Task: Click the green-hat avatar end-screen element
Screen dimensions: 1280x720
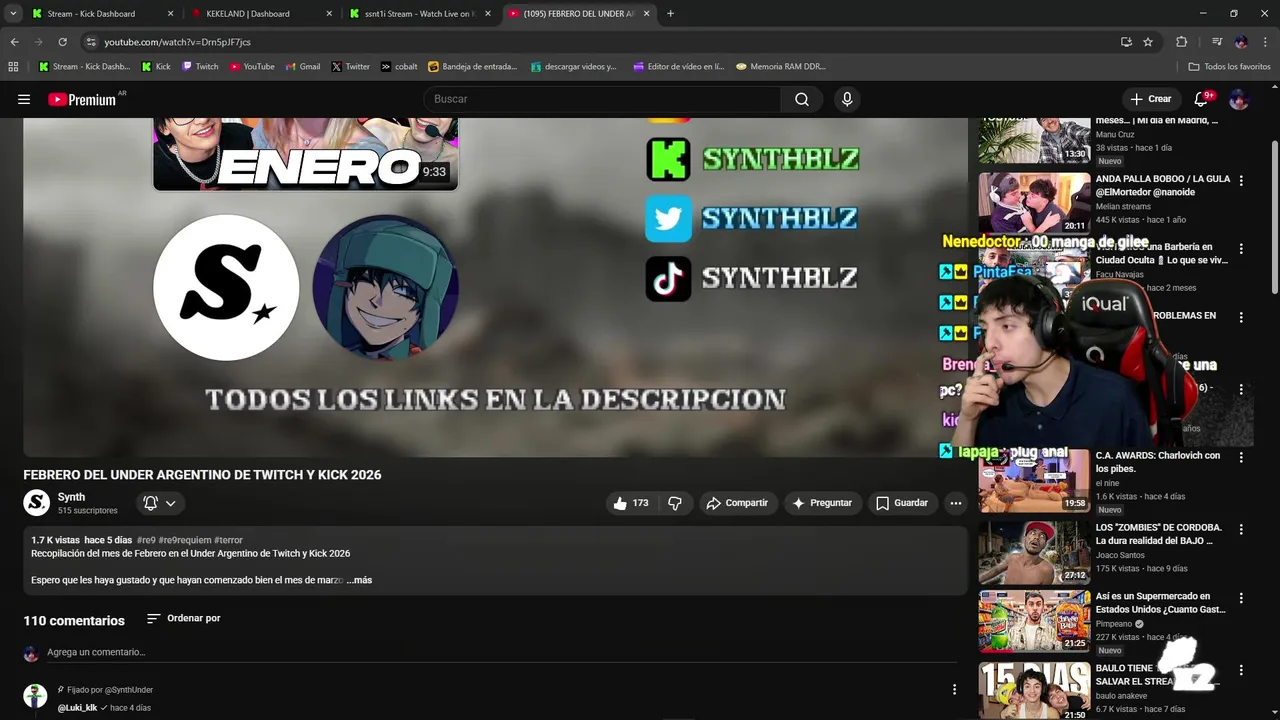Action: [385, 287]
